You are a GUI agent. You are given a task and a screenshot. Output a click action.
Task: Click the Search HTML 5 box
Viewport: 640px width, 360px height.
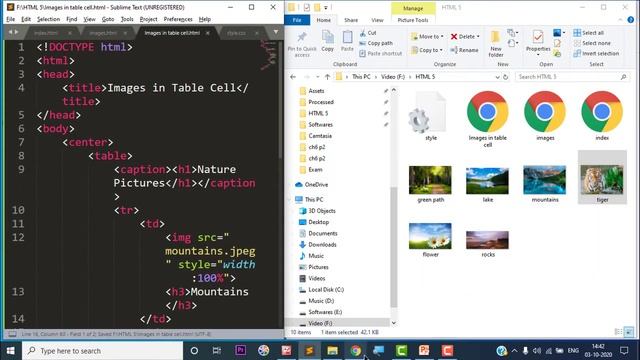[572, 77]
